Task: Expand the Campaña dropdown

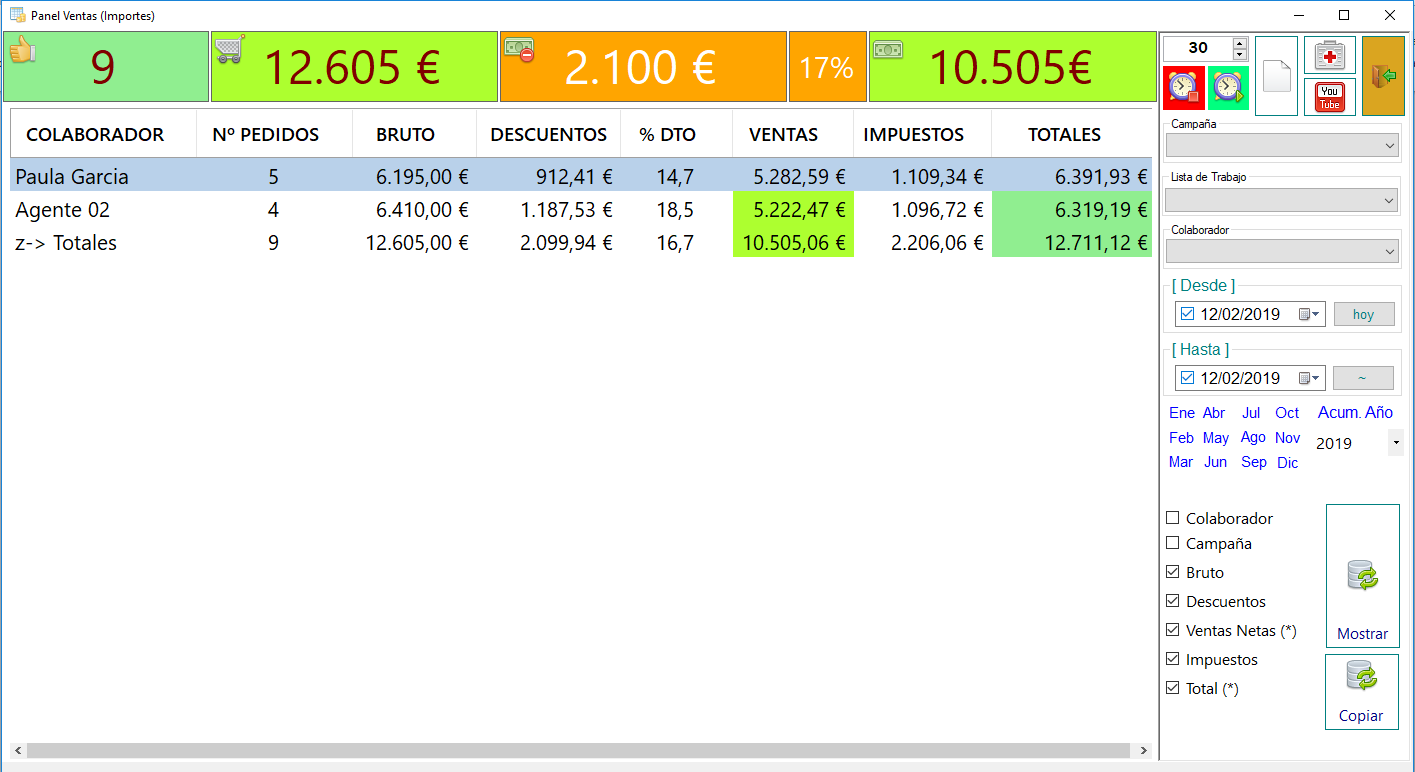Action: (1281, 146)
